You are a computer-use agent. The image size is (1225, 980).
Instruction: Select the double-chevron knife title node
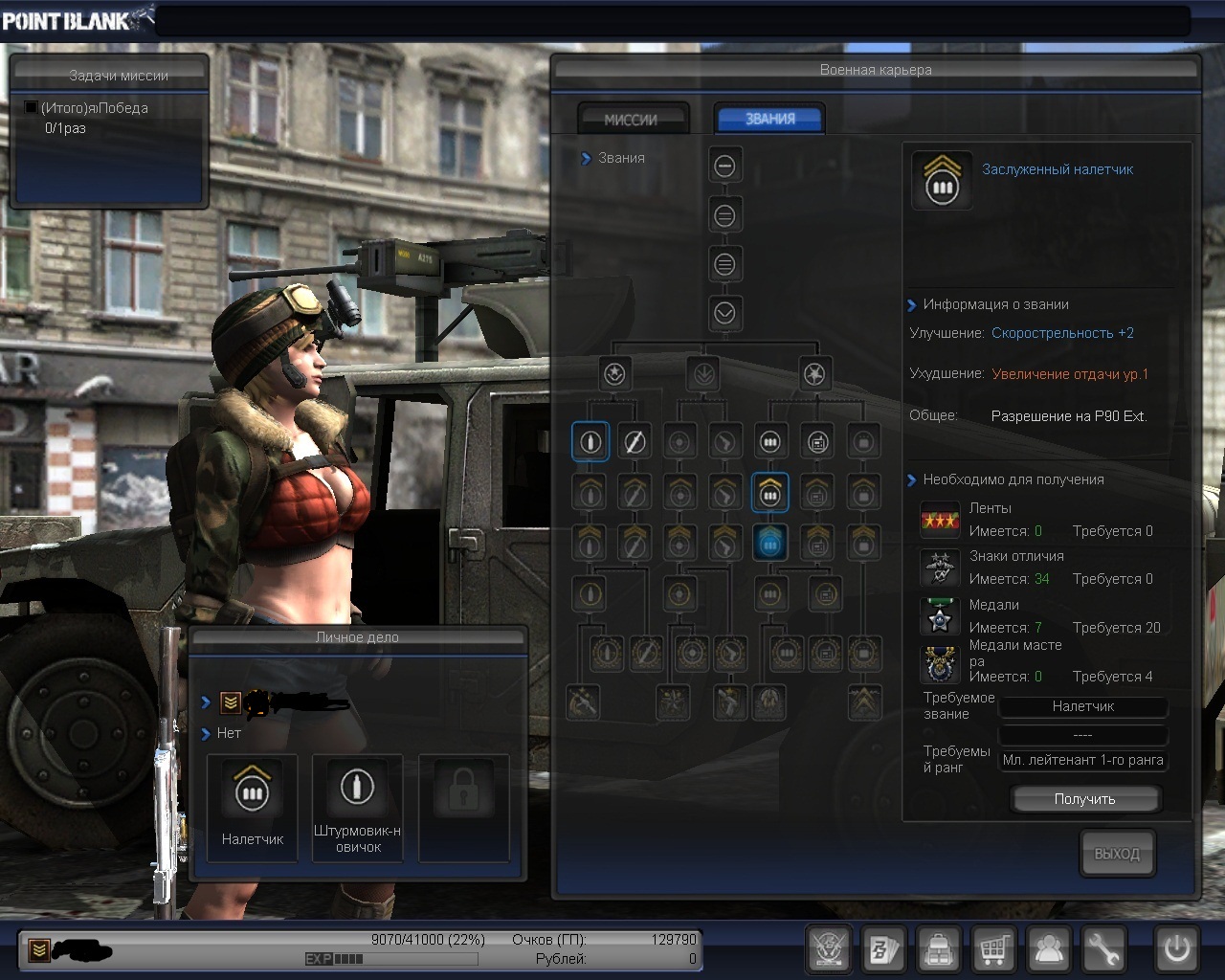click(634, 542)
